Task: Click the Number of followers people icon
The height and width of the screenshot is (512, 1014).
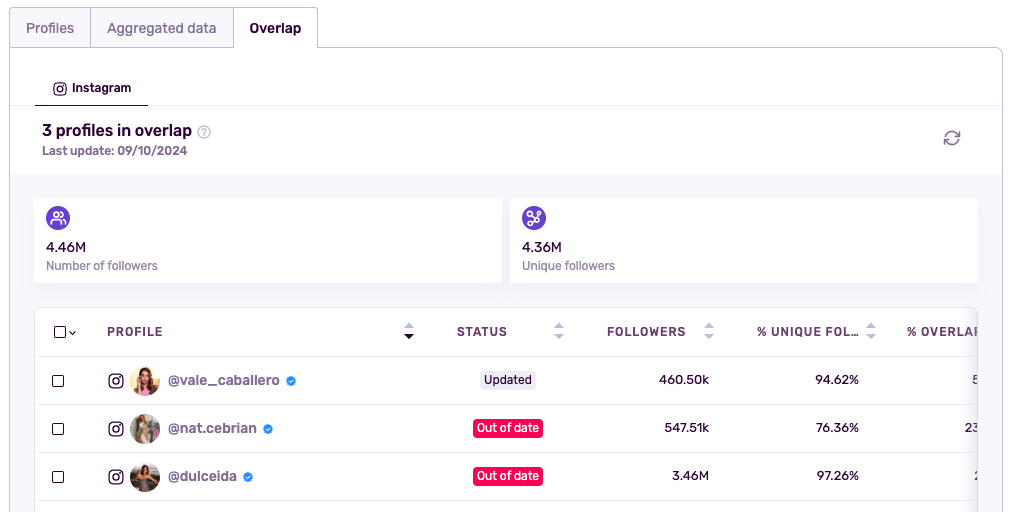Action: pyautogui.click(x=58, y=218)
